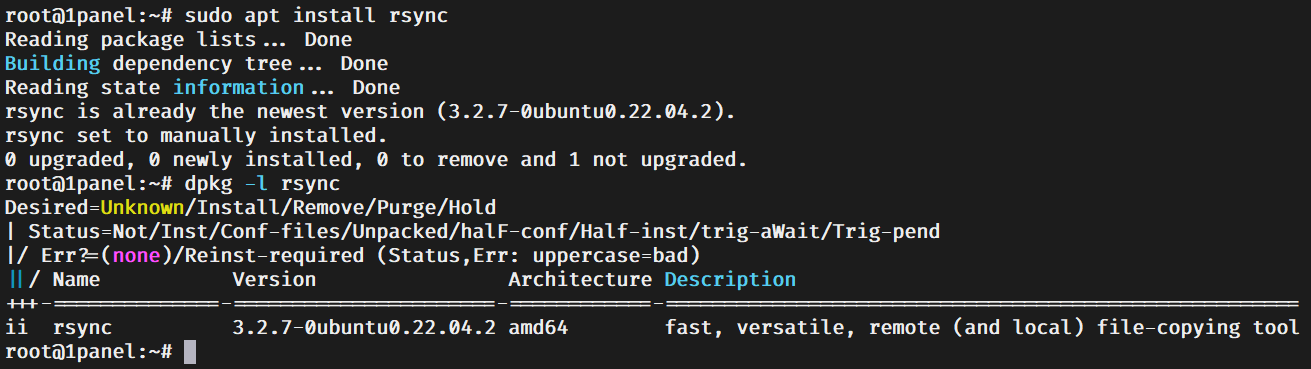Click the 'Version' column header

[x=274, y=279]
